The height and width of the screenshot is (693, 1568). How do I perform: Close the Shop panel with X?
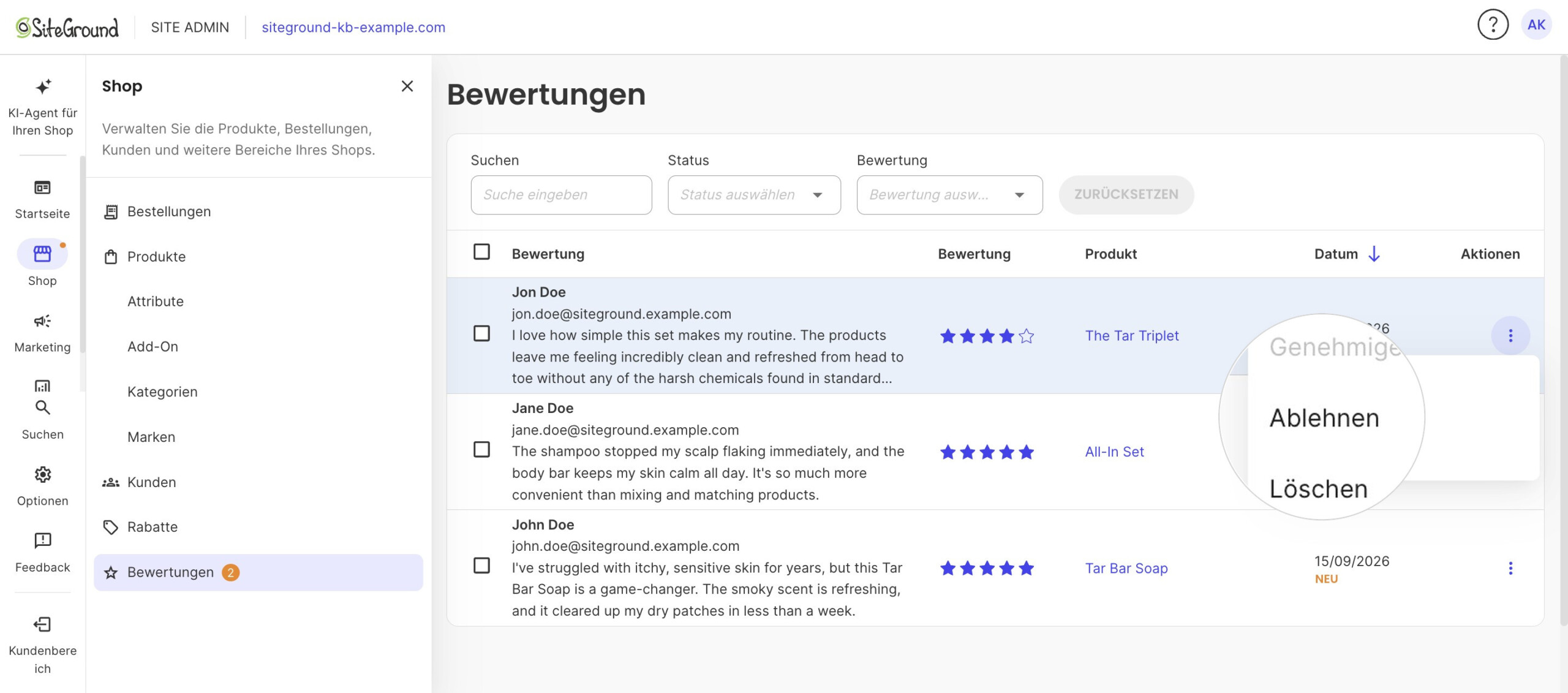[407, 86]
